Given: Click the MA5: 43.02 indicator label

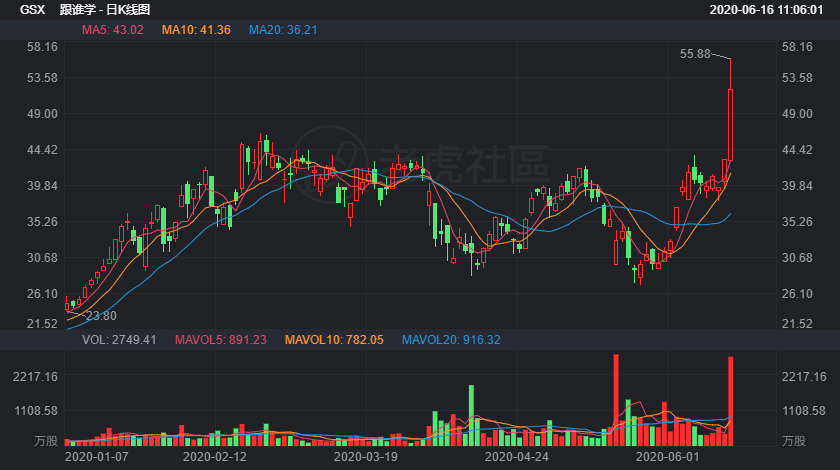Looking at the screenshot, I should [112, 30].
